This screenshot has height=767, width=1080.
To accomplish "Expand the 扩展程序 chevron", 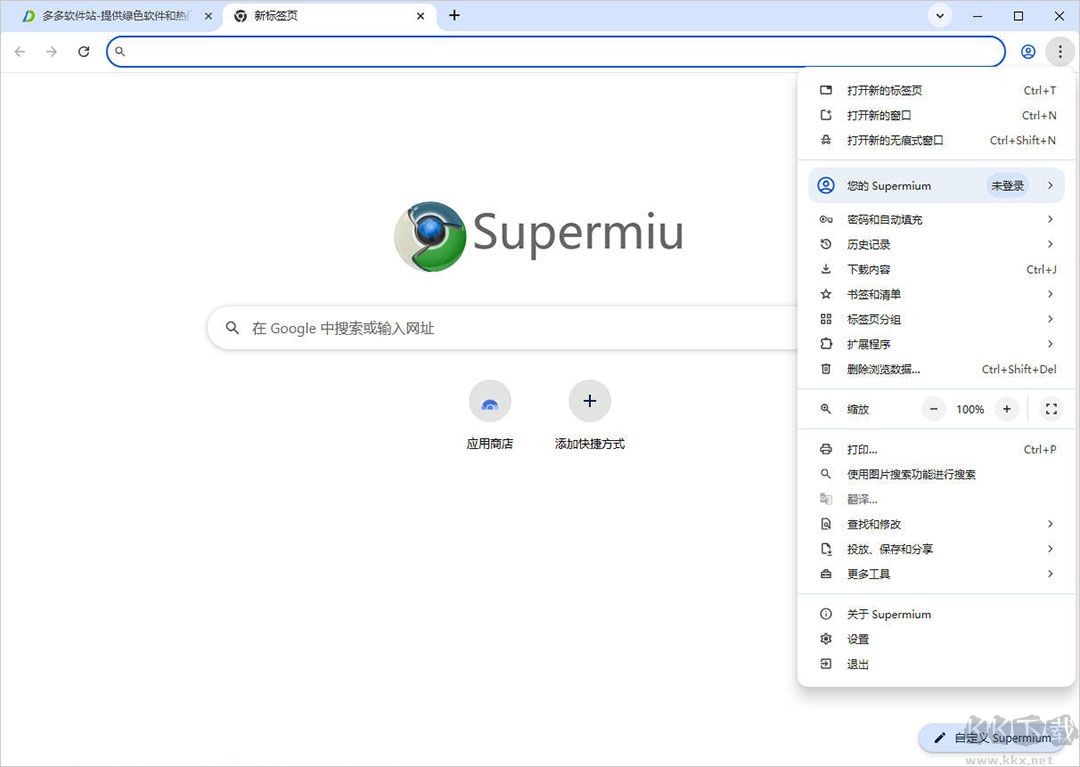I will coord(1050,344).
